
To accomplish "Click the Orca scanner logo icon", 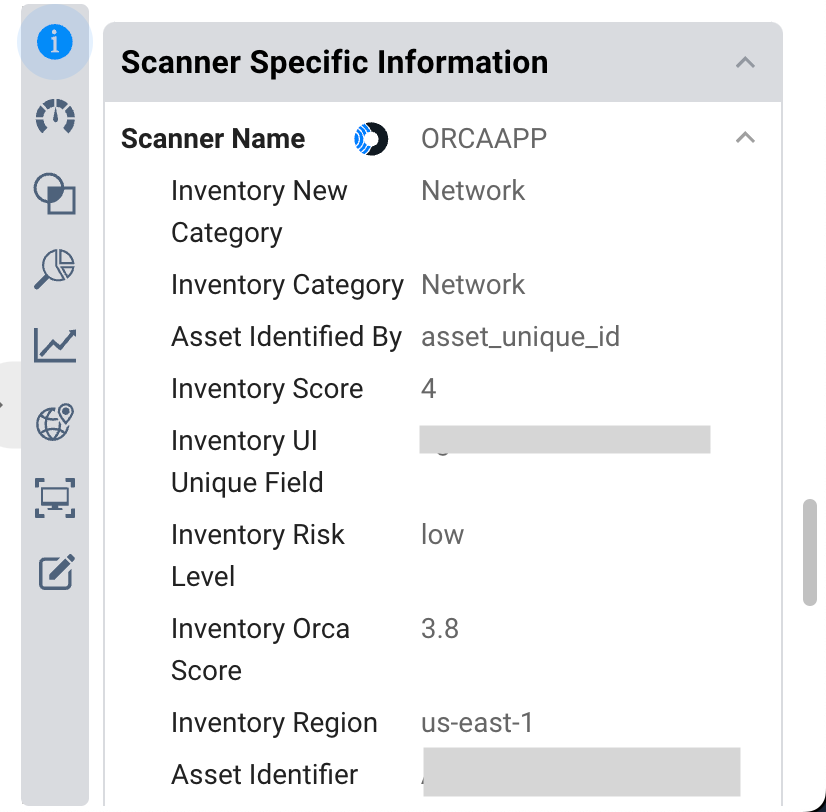I will (371, 139).
